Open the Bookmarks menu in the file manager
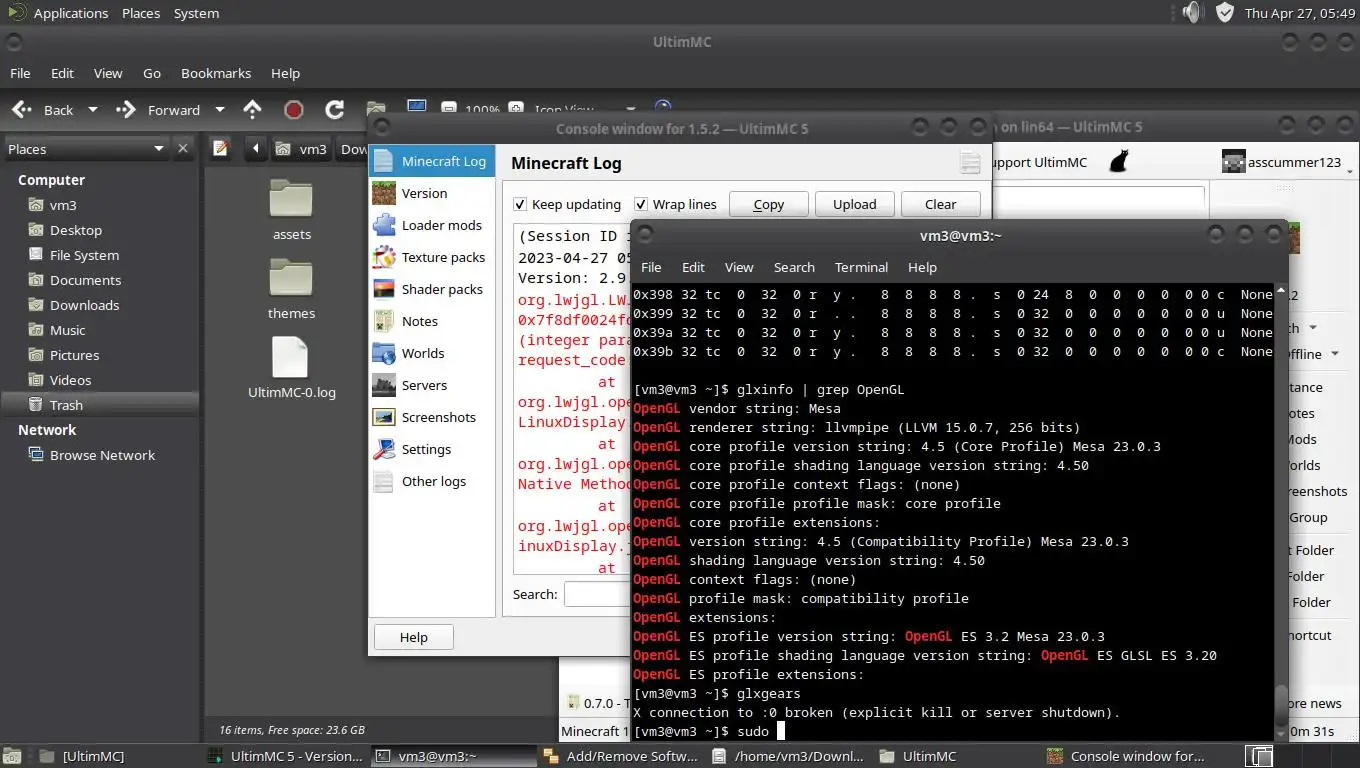The image size is (1360, 768). 216,73
